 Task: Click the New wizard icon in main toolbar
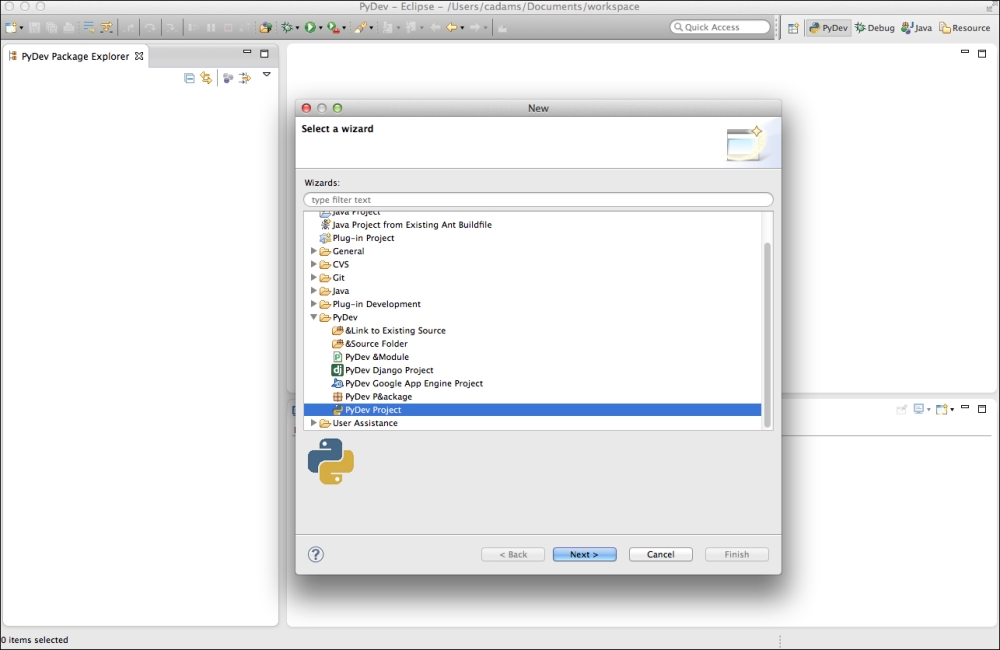[x=11, y=27]
